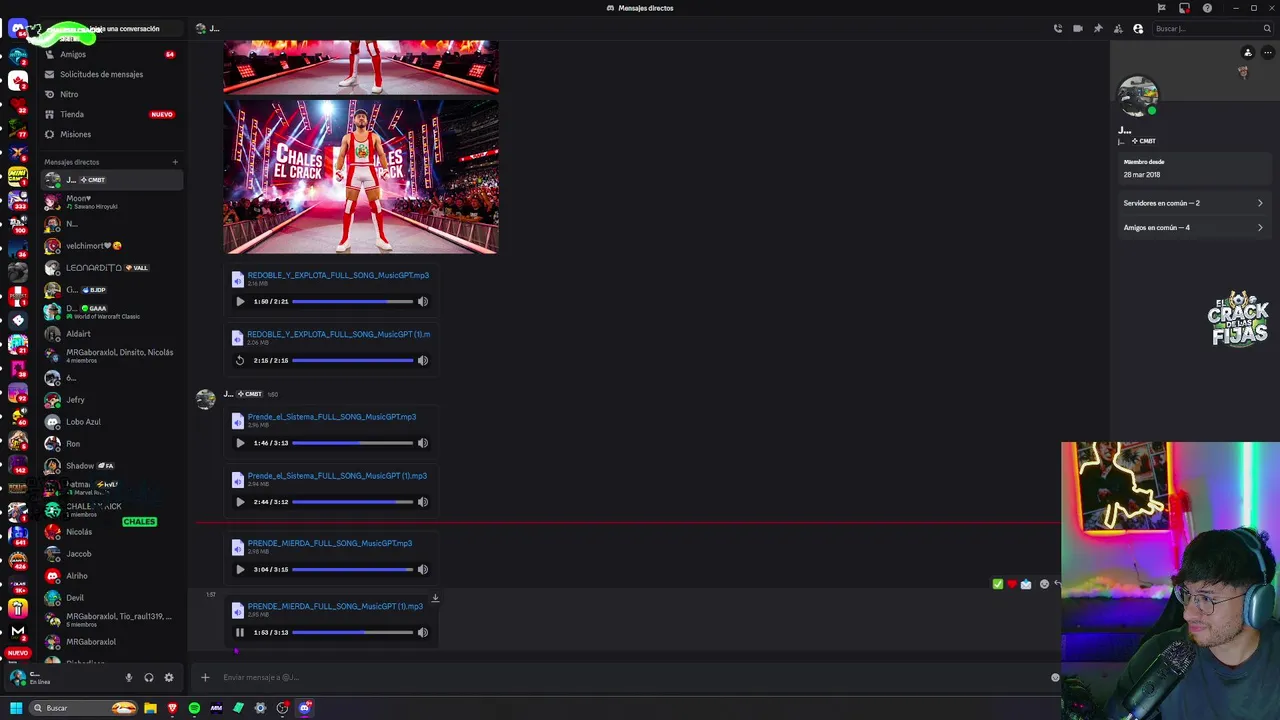Add friends to the direct message

tap(1118, 28)
